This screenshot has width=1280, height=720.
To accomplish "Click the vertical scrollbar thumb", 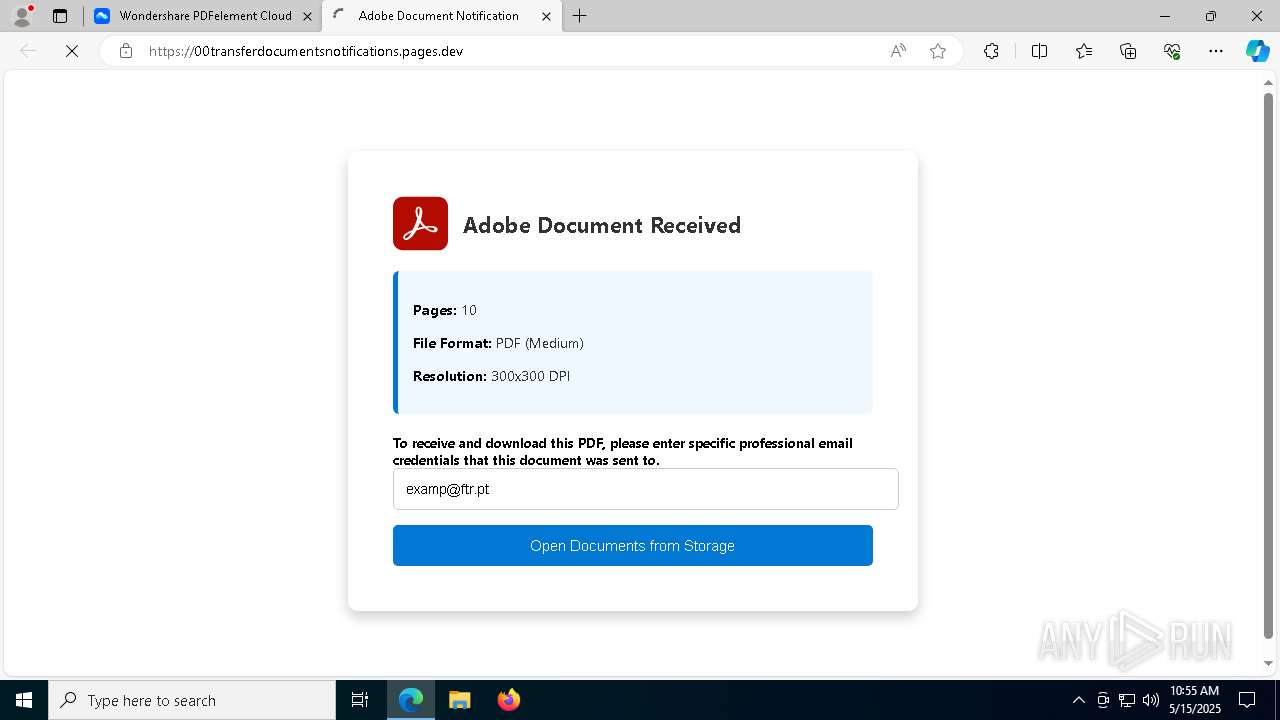I will click(x=1269, y=365).
